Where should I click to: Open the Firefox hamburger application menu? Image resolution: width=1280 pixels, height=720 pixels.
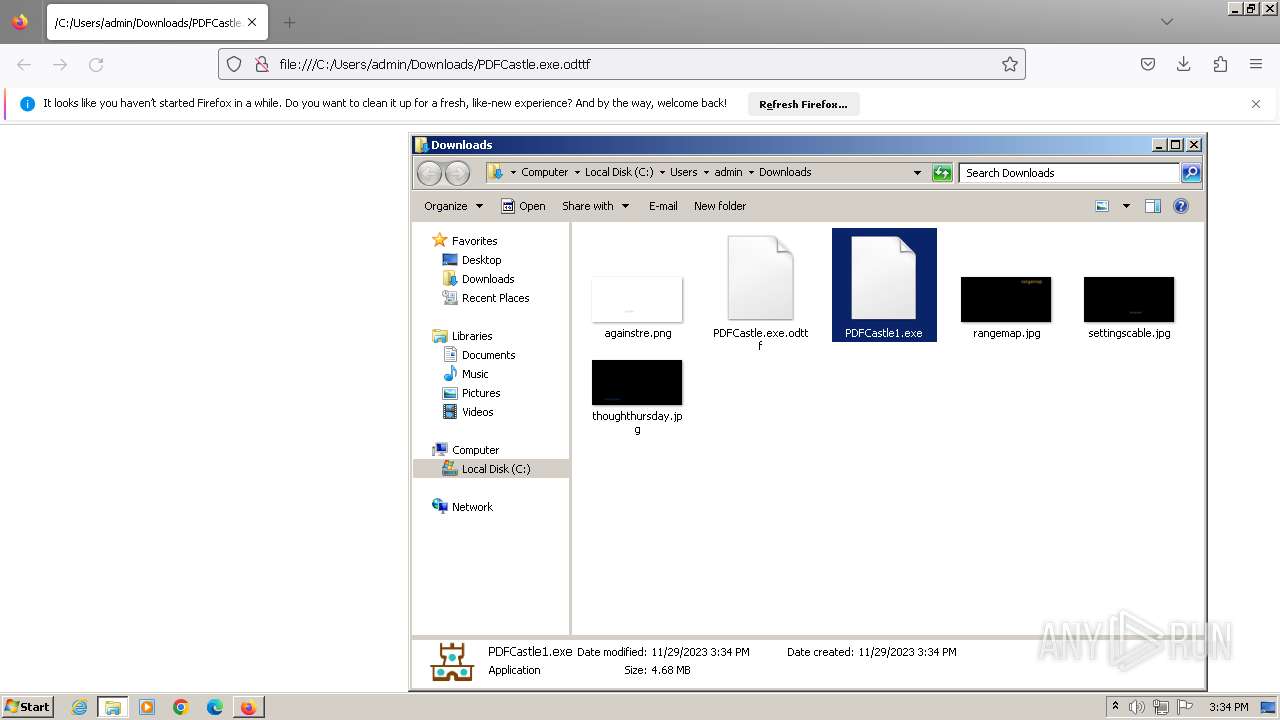point(1256,64)
